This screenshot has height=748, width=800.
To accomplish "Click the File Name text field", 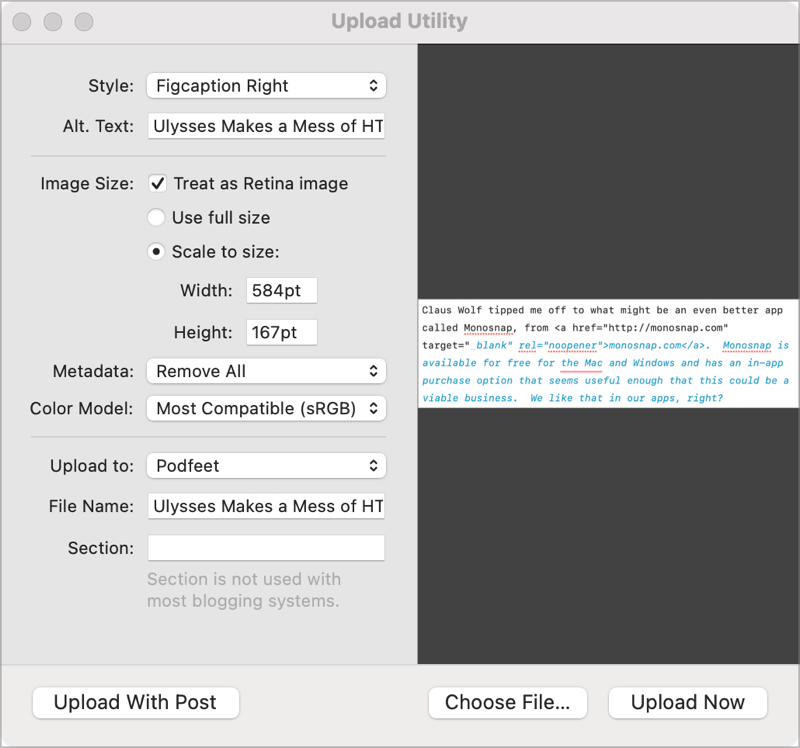I will pyautogui.click(x=266, y=506).
